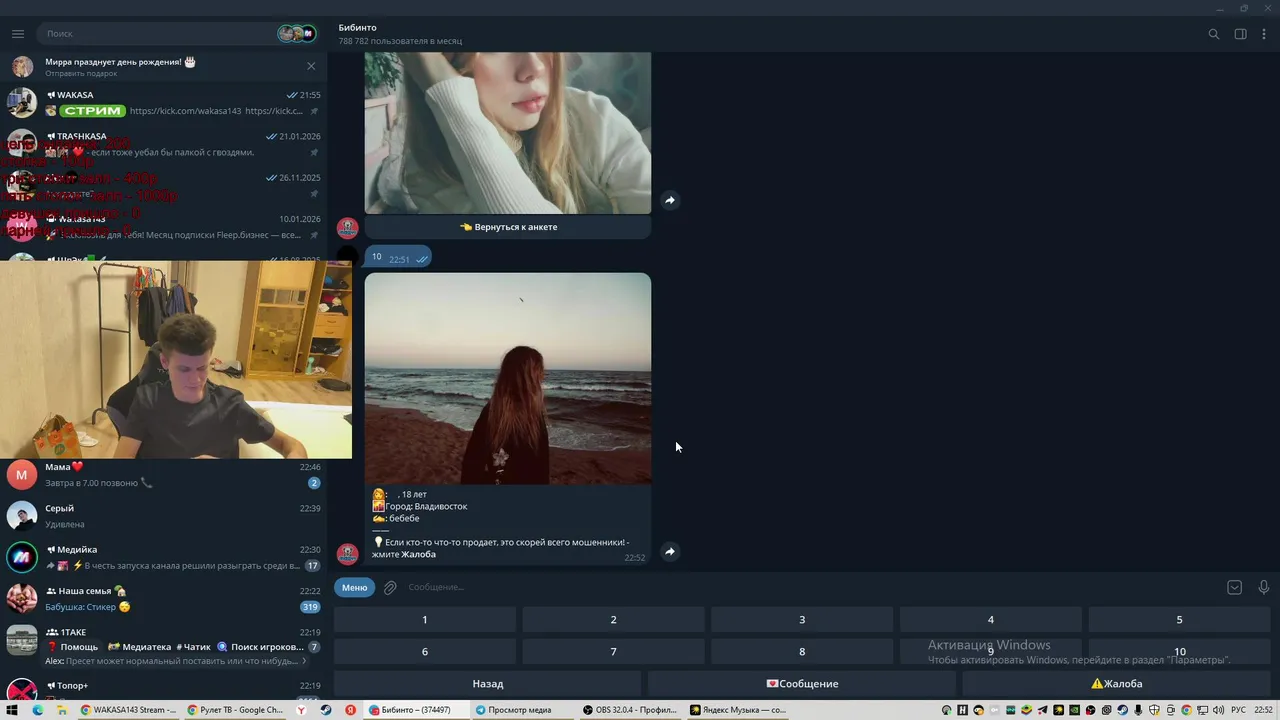The height and width of the screenshot is (720, 1280).
Task: Open the Медийка channel
Action: pyautogui.click(x=164, y=557)
